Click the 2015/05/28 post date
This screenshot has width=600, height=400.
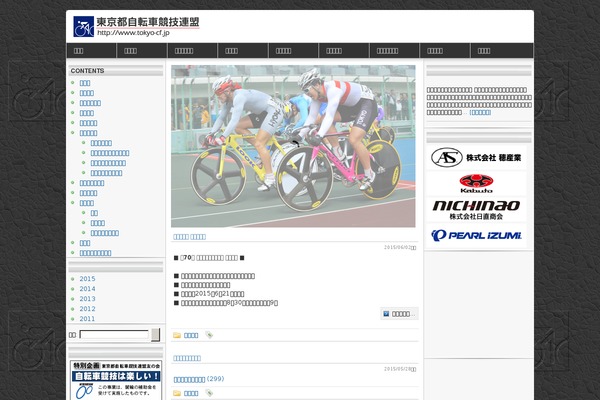(x=400, y=369)
